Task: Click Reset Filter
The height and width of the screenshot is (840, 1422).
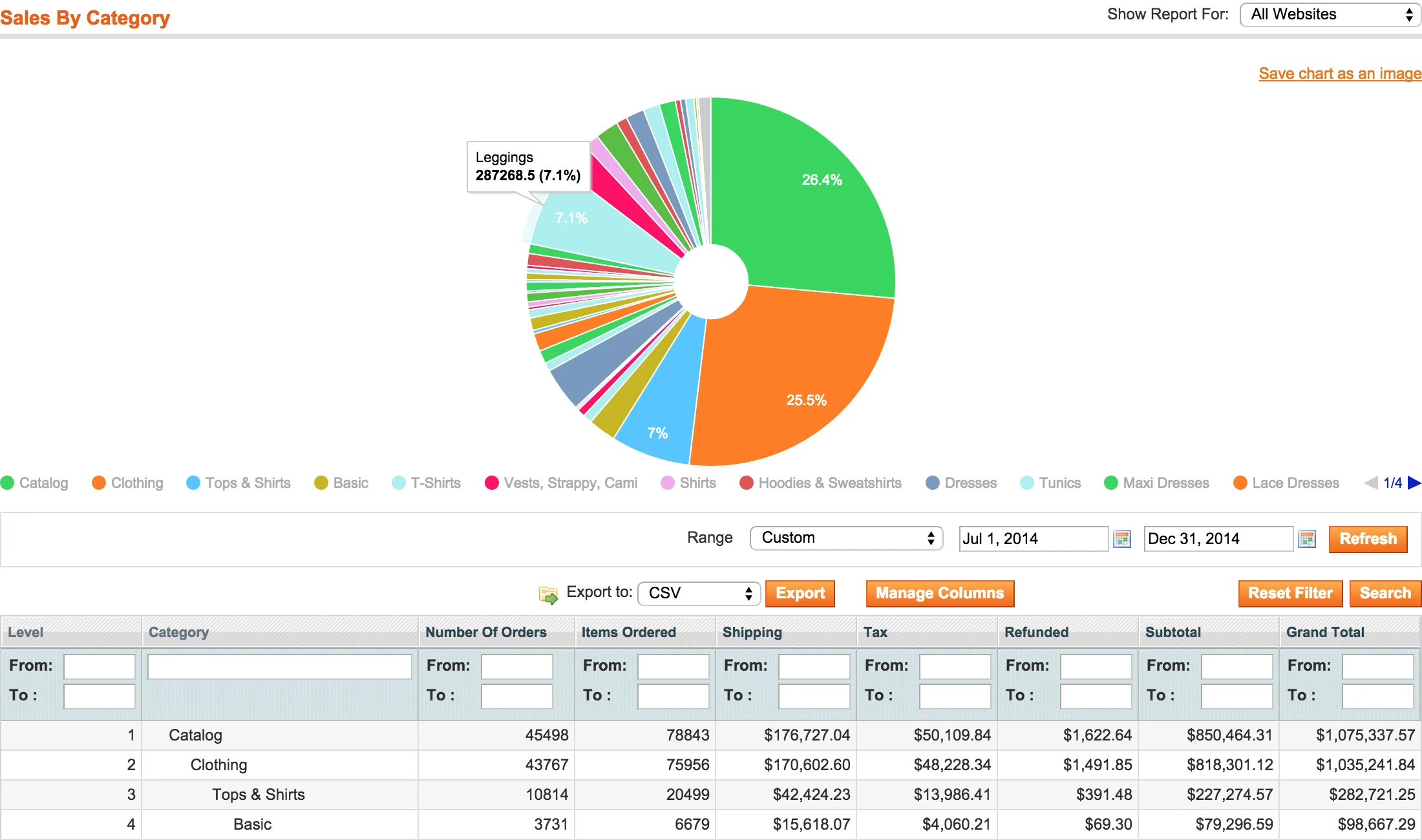Action: point(1290,593)
